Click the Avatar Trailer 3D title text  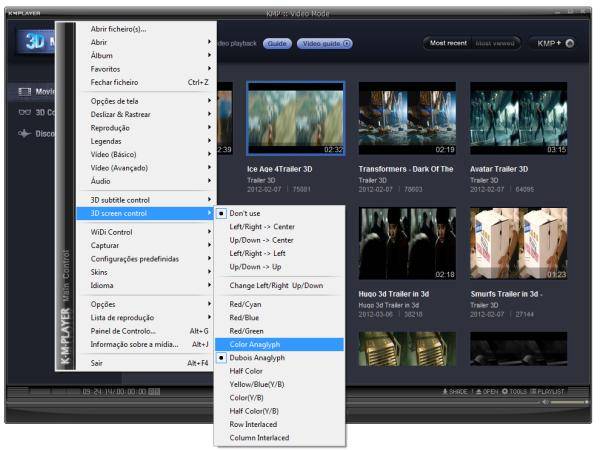499,169
